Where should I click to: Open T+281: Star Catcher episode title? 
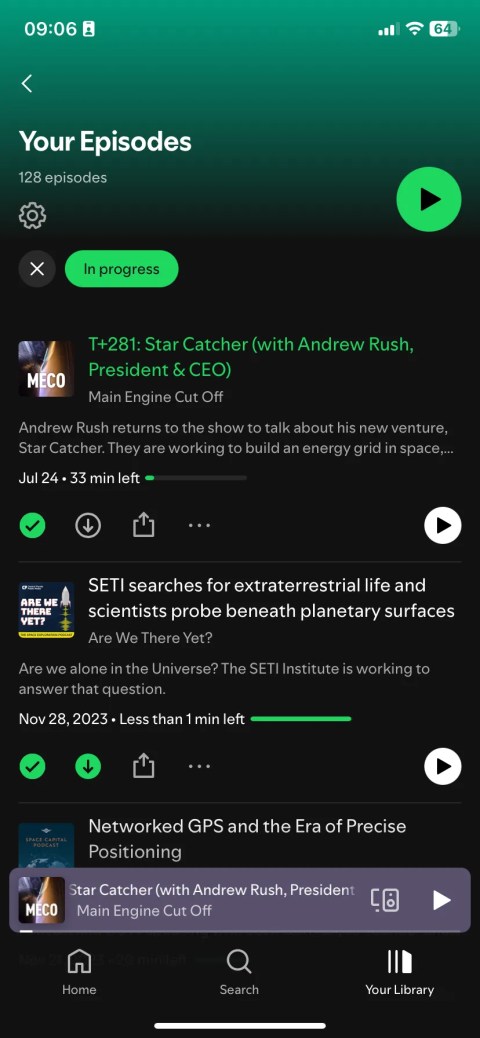[x=251, y=357]
